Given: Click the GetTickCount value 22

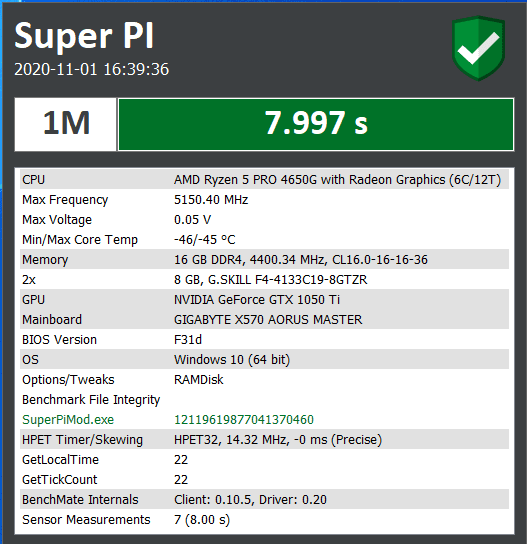Looking at the screenshot, I should coord(181,480).
